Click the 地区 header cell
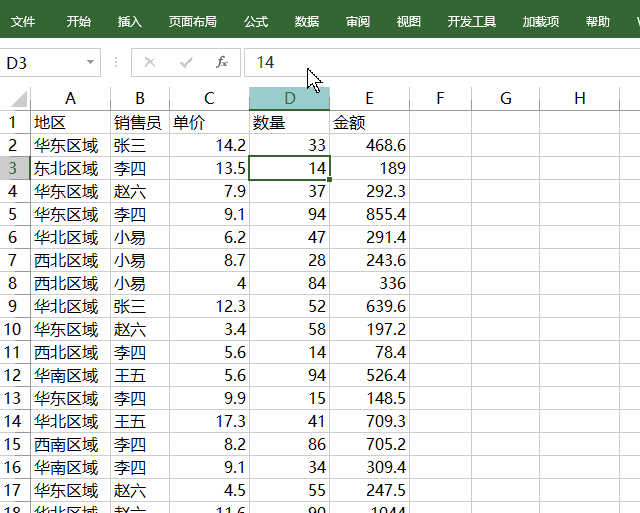 (x=70, y=122)
